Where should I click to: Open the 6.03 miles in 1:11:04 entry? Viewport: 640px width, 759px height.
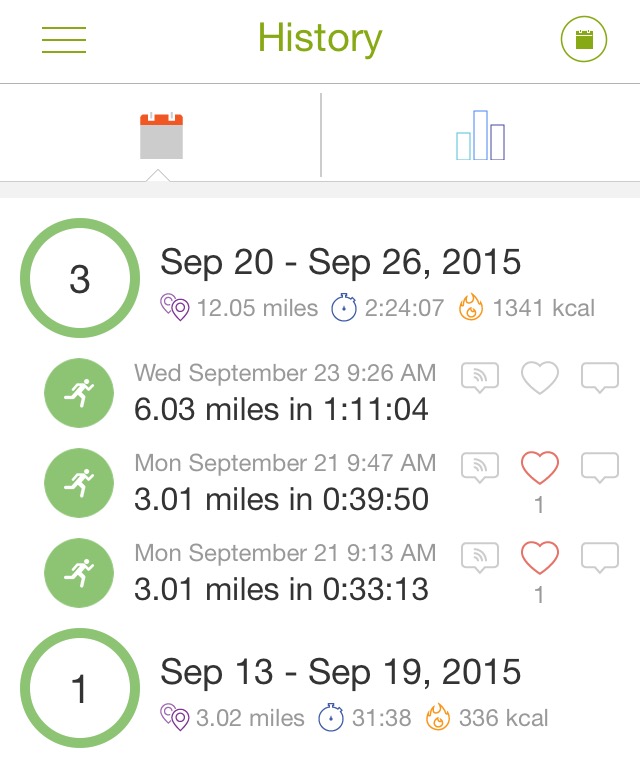[x=281, y=408]
